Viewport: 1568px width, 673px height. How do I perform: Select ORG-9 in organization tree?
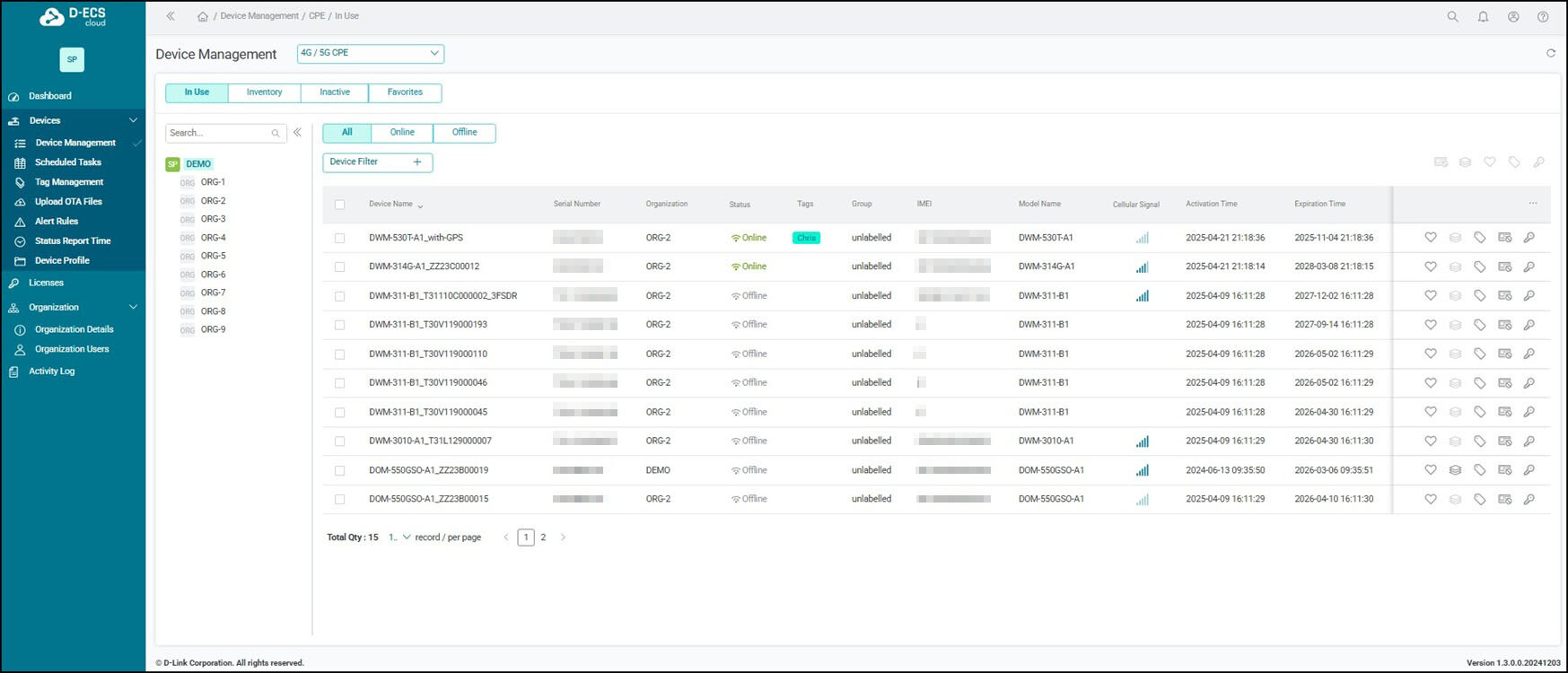(213, 329)
